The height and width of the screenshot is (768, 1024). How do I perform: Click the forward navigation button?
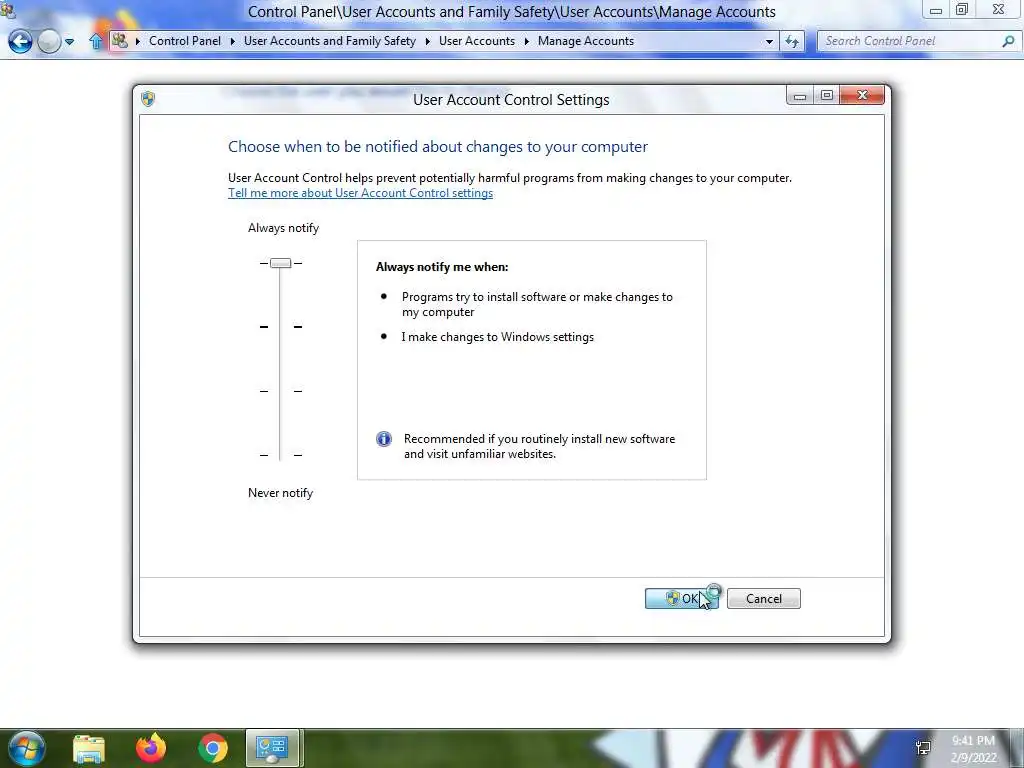point(49,41)
